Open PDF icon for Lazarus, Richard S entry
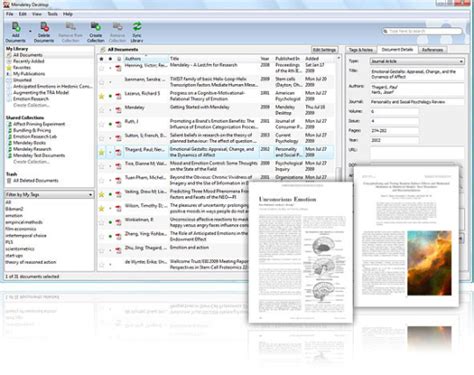The width and height of the screenshot is (474, 375). 118,96
